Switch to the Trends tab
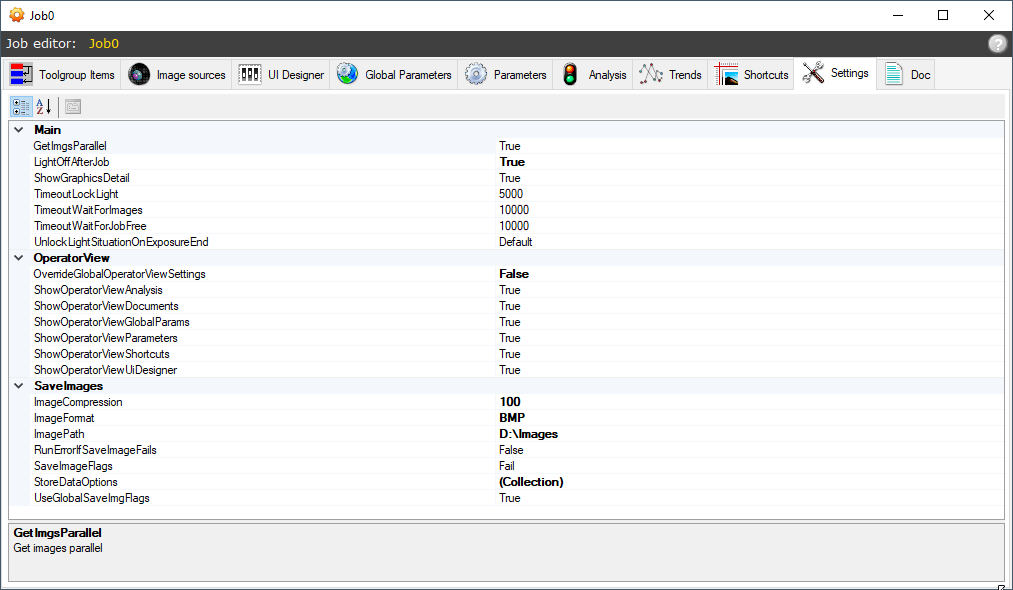Viewport: 1013px width, 590px height. (670, 75)
